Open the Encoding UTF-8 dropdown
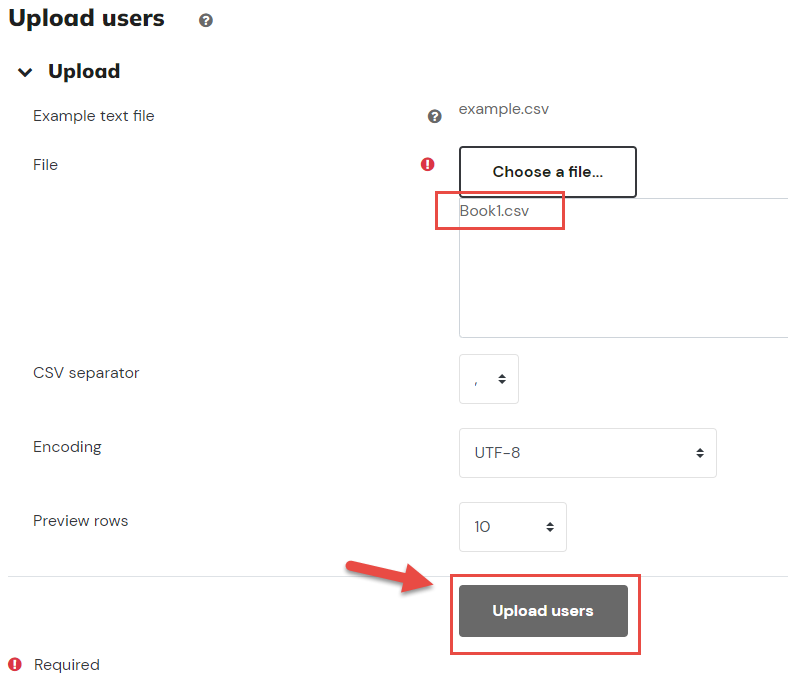788x688 pixels. [587, 453]
